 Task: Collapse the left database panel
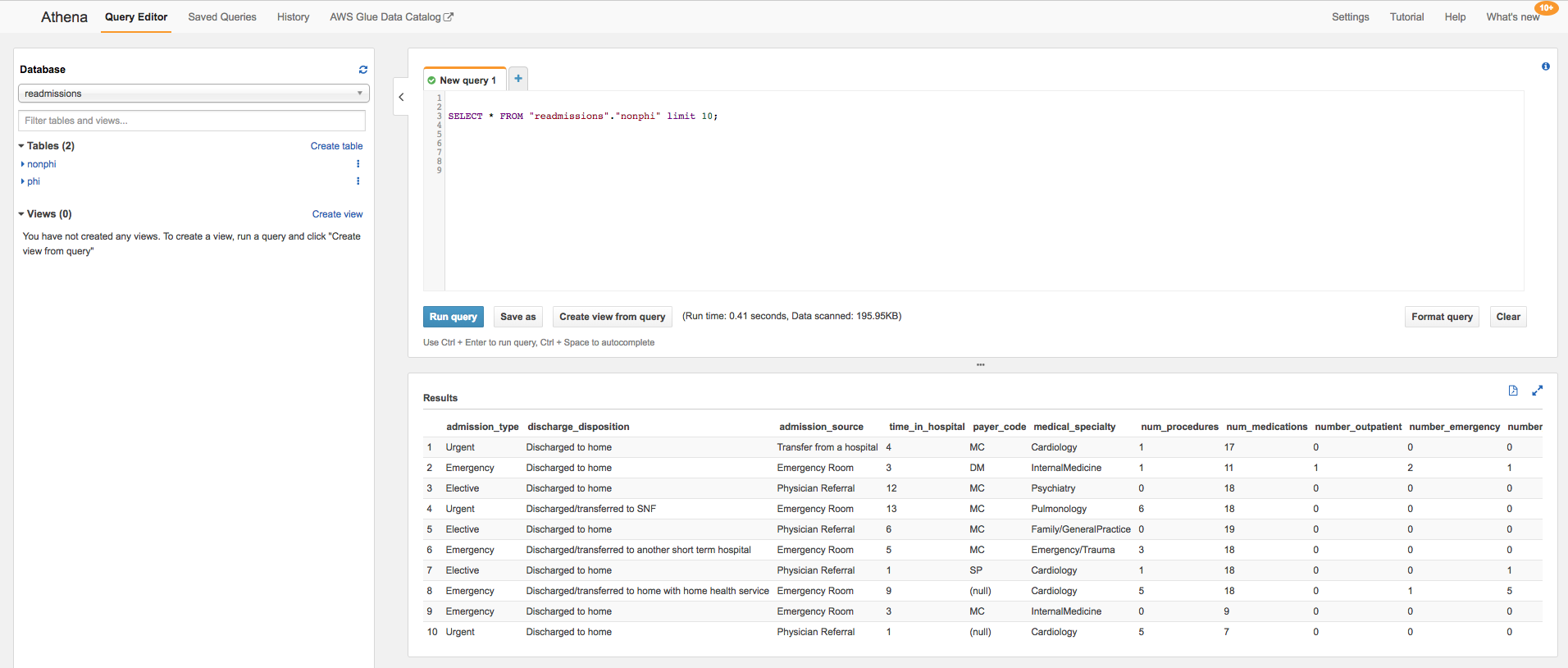pos(401,97)
